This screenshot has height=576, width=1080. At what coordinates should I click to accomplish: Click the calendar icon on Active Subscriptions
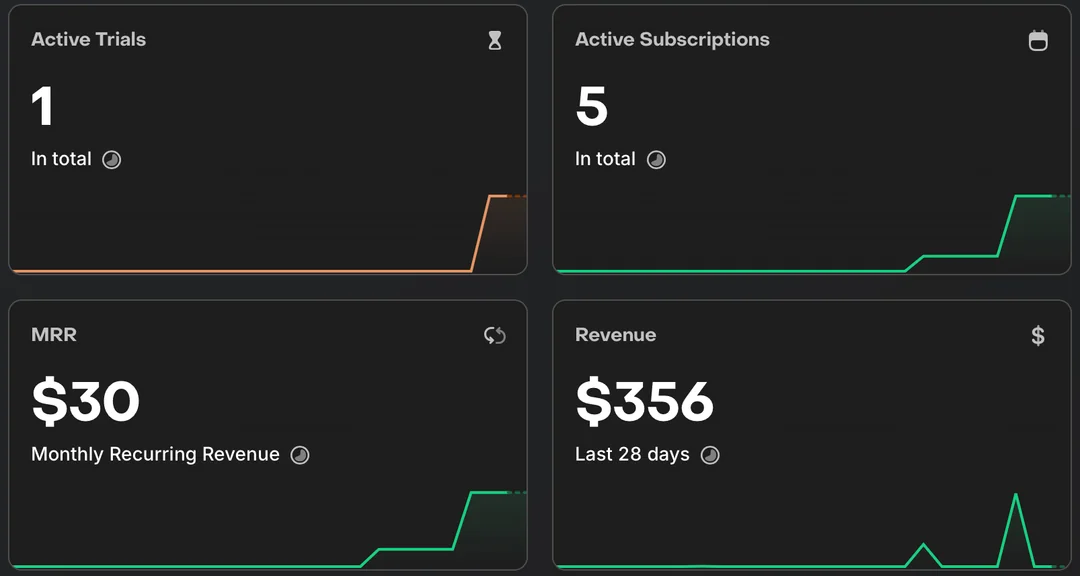tap(1038, 41)
